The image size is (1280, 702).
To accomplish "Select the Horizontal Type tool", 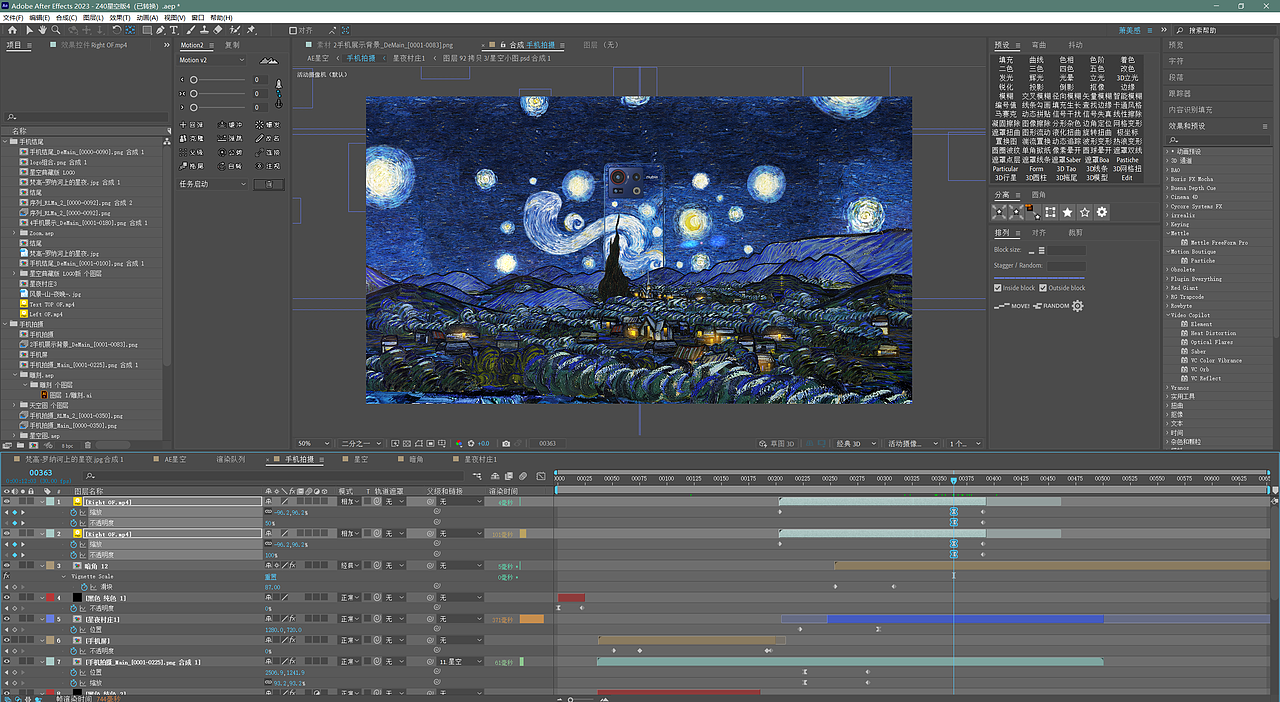I will point(174,30).
